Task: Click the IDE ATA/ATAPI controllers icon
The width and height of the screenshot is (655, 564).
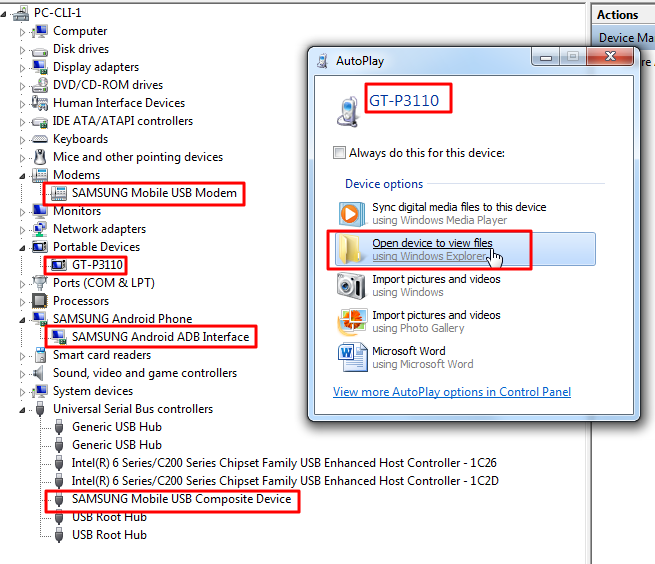Action: click(41, 122)
